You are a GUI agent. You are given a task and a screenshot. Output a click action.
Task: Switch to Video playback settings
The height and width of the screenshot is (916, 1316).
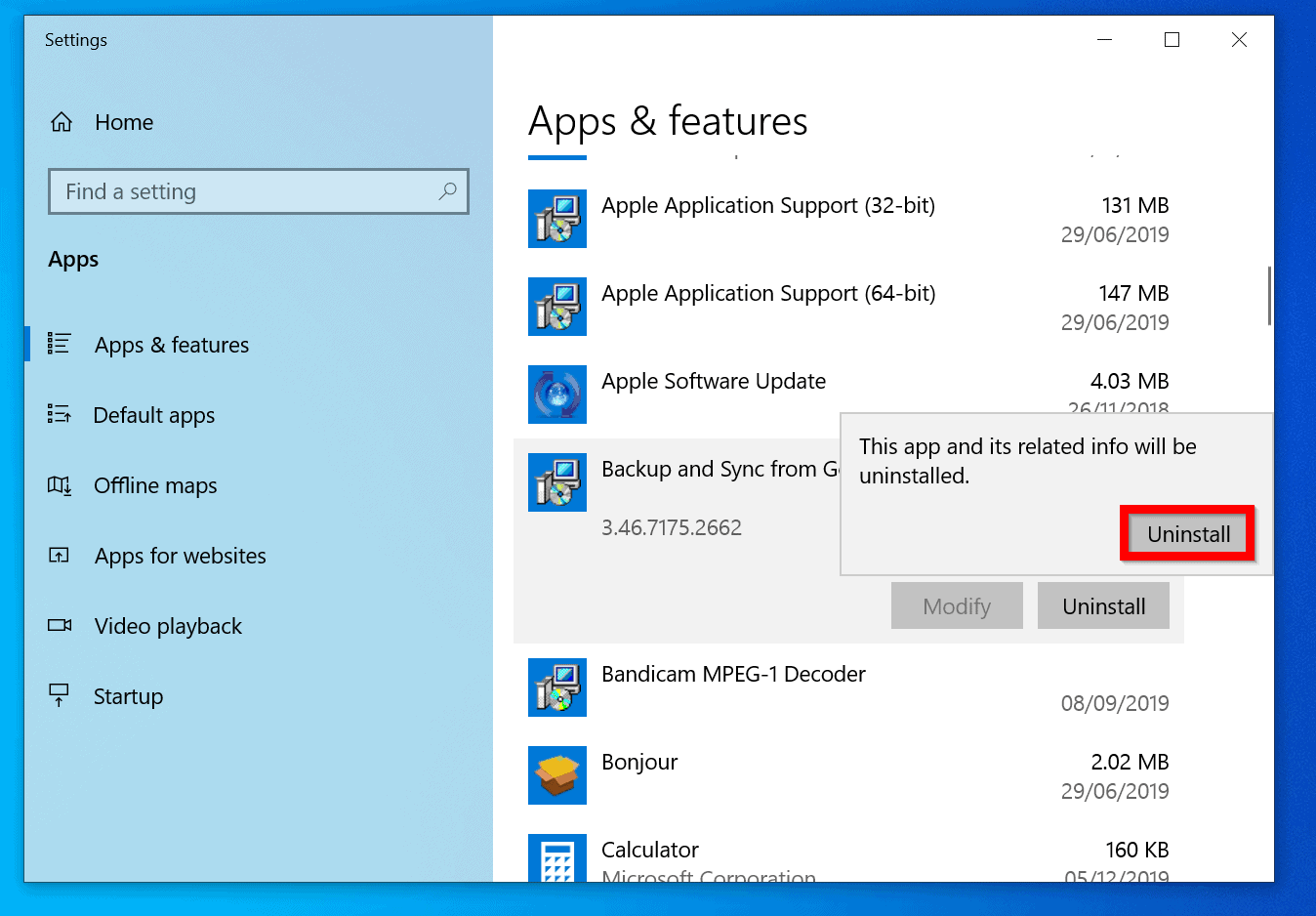coord(168,626)
